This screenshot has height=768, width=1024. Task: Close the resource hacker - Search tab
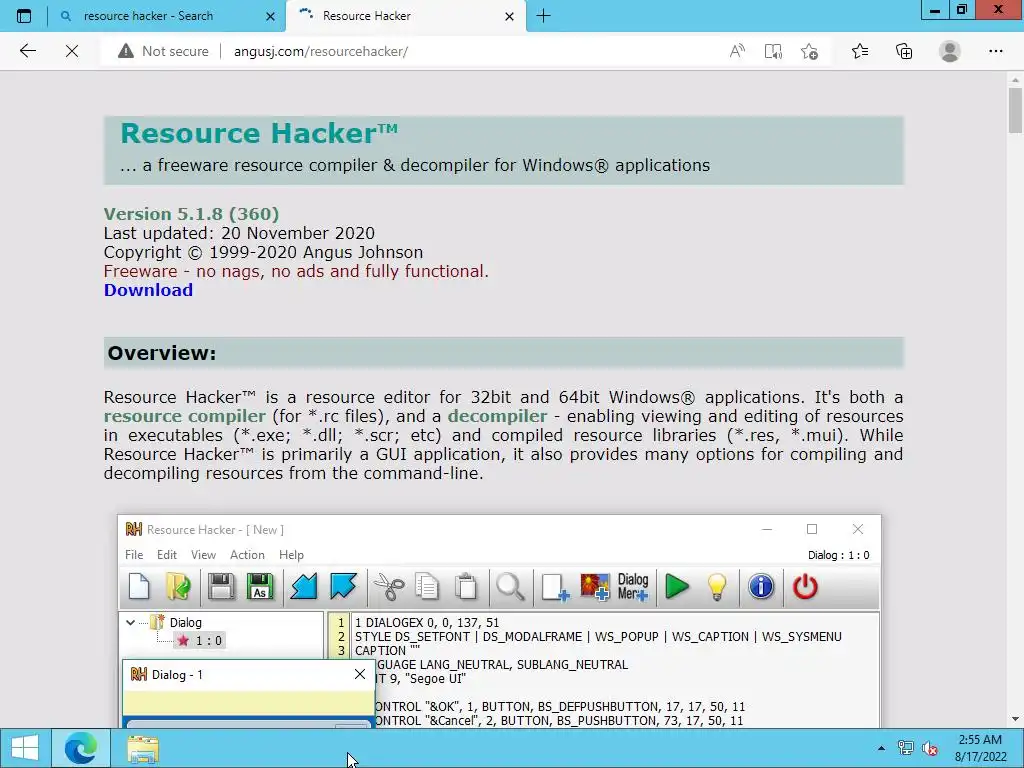(x=270, y=16)
